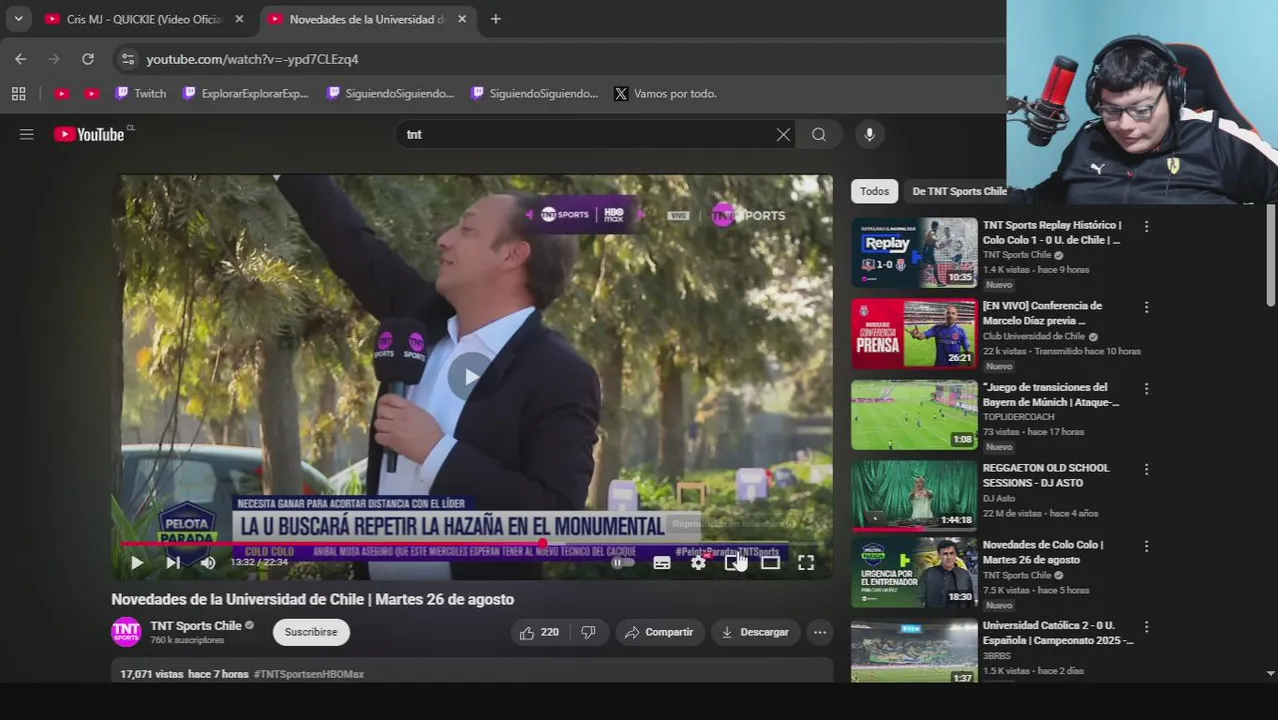Clear the search text with X
The height and width of the screenshot is (720, 1278).
pos(783,134)
